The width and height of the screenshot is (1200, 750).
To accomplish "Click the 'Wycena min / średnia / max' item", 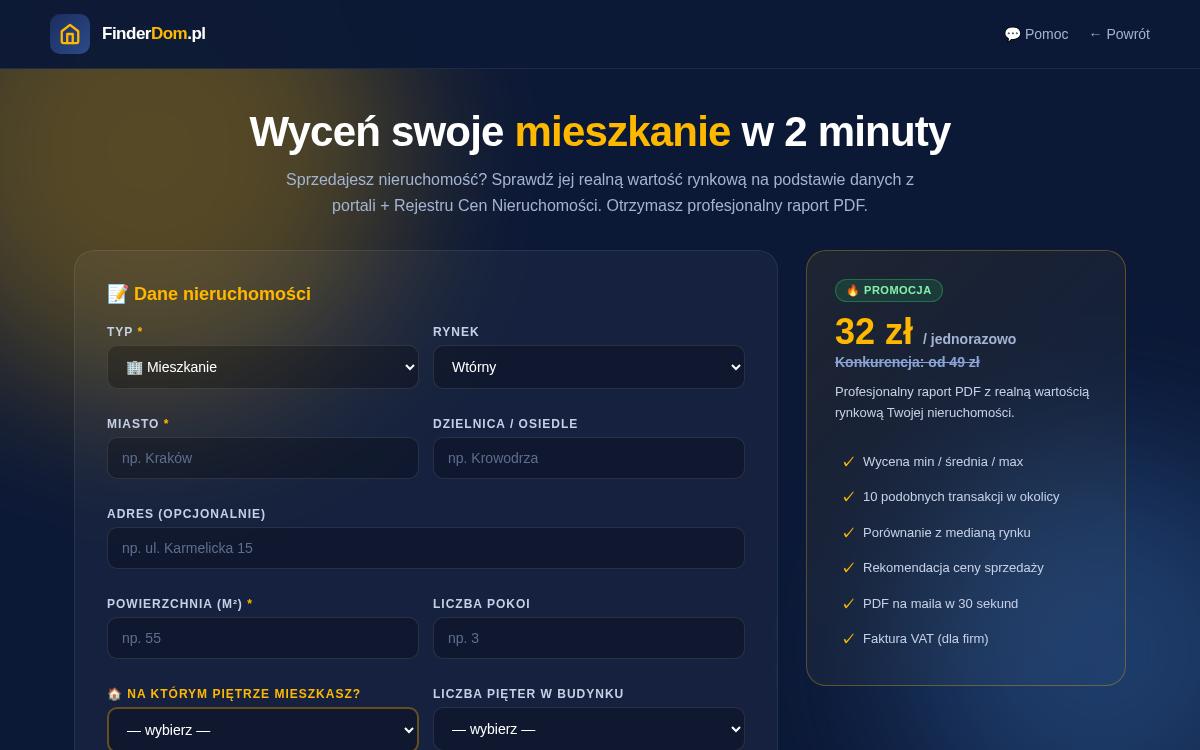I will [943, 462].
